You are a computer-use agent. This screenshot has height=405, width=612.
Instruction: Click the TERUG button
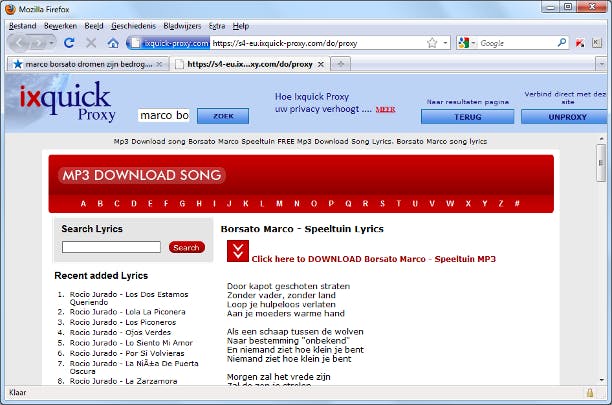tap(467, 117)
